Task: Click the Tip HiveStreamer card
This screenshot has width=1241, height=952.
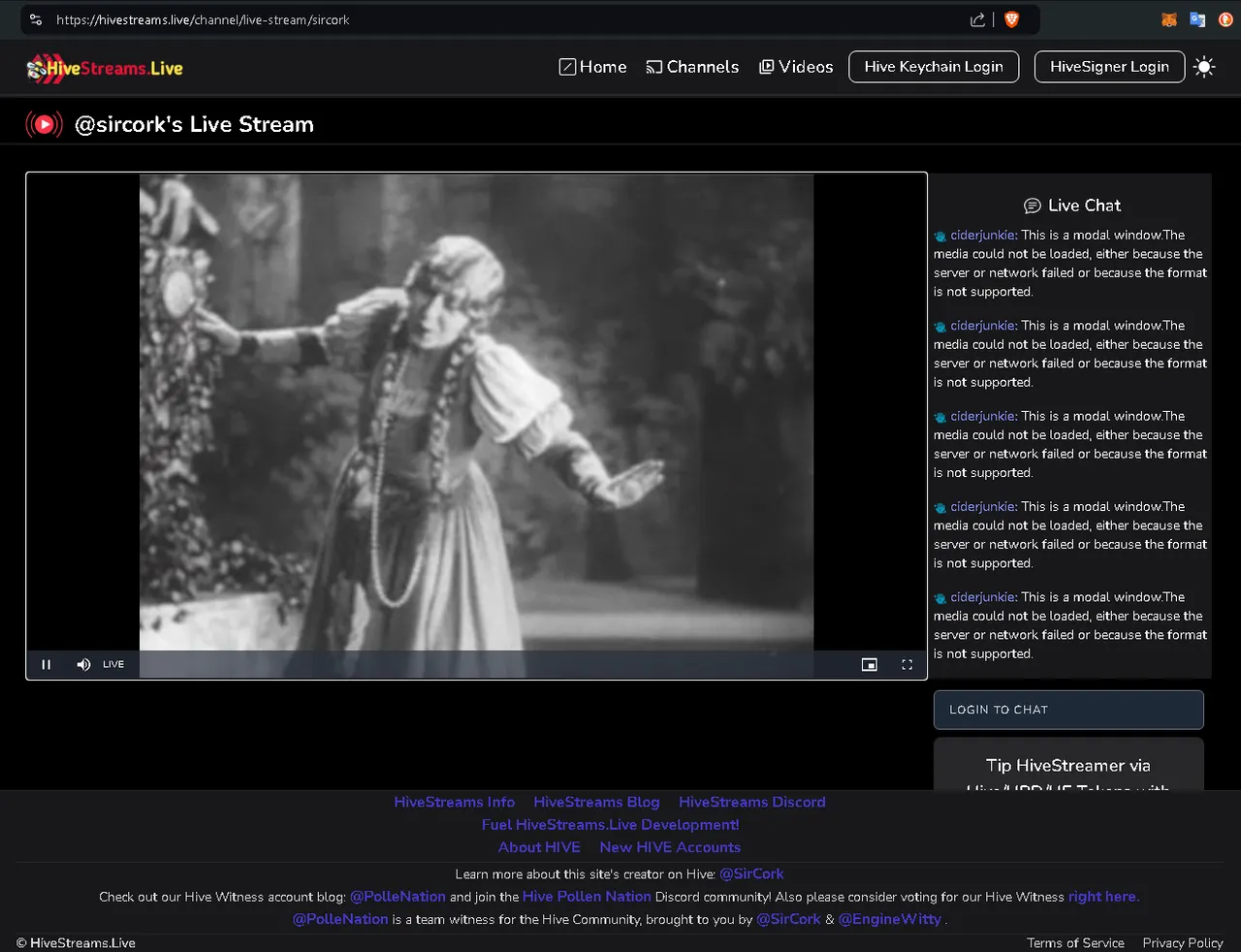Action: [1068, 766]
